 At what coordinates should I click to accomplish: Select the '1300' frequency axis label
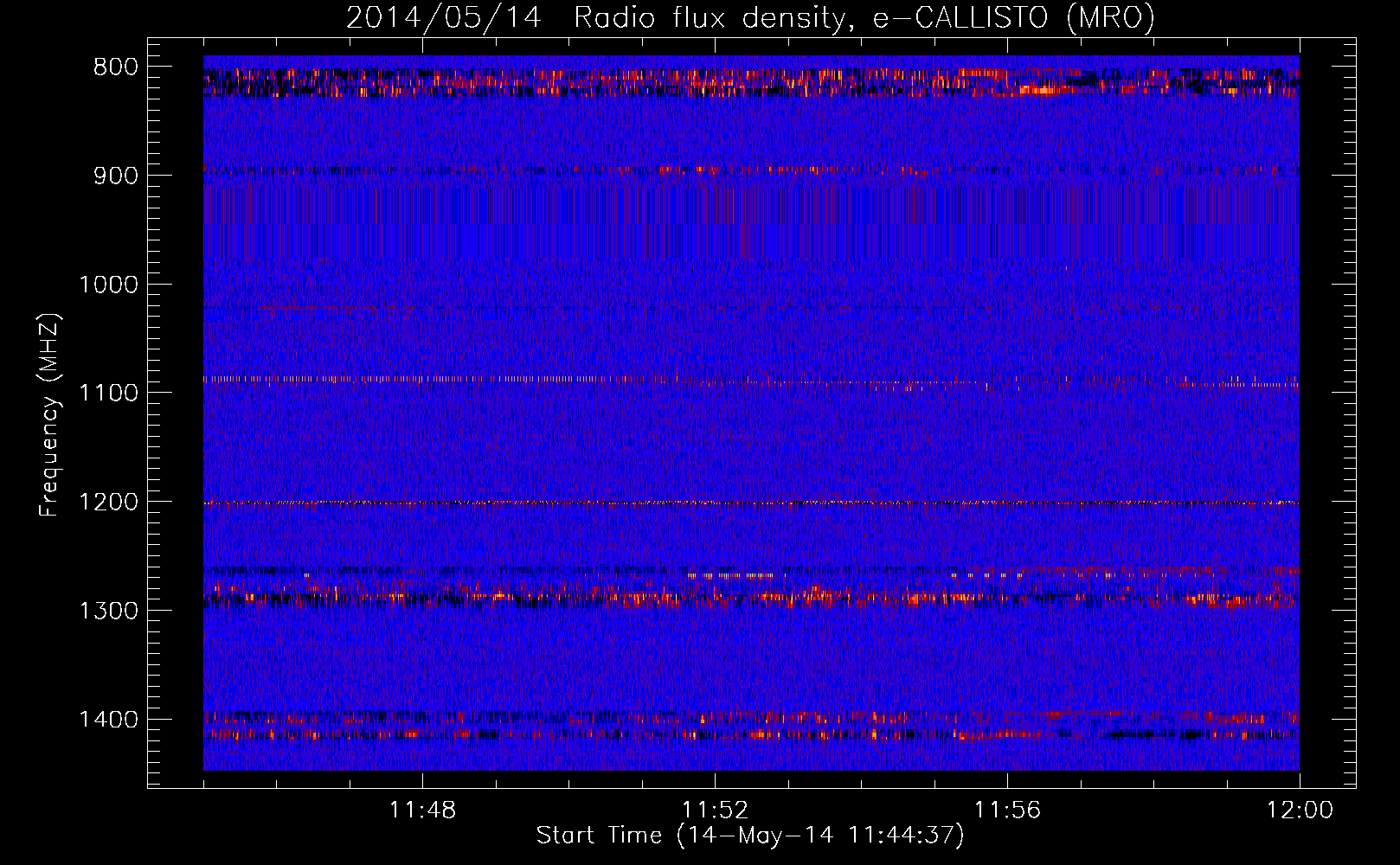tap(108, 611)
